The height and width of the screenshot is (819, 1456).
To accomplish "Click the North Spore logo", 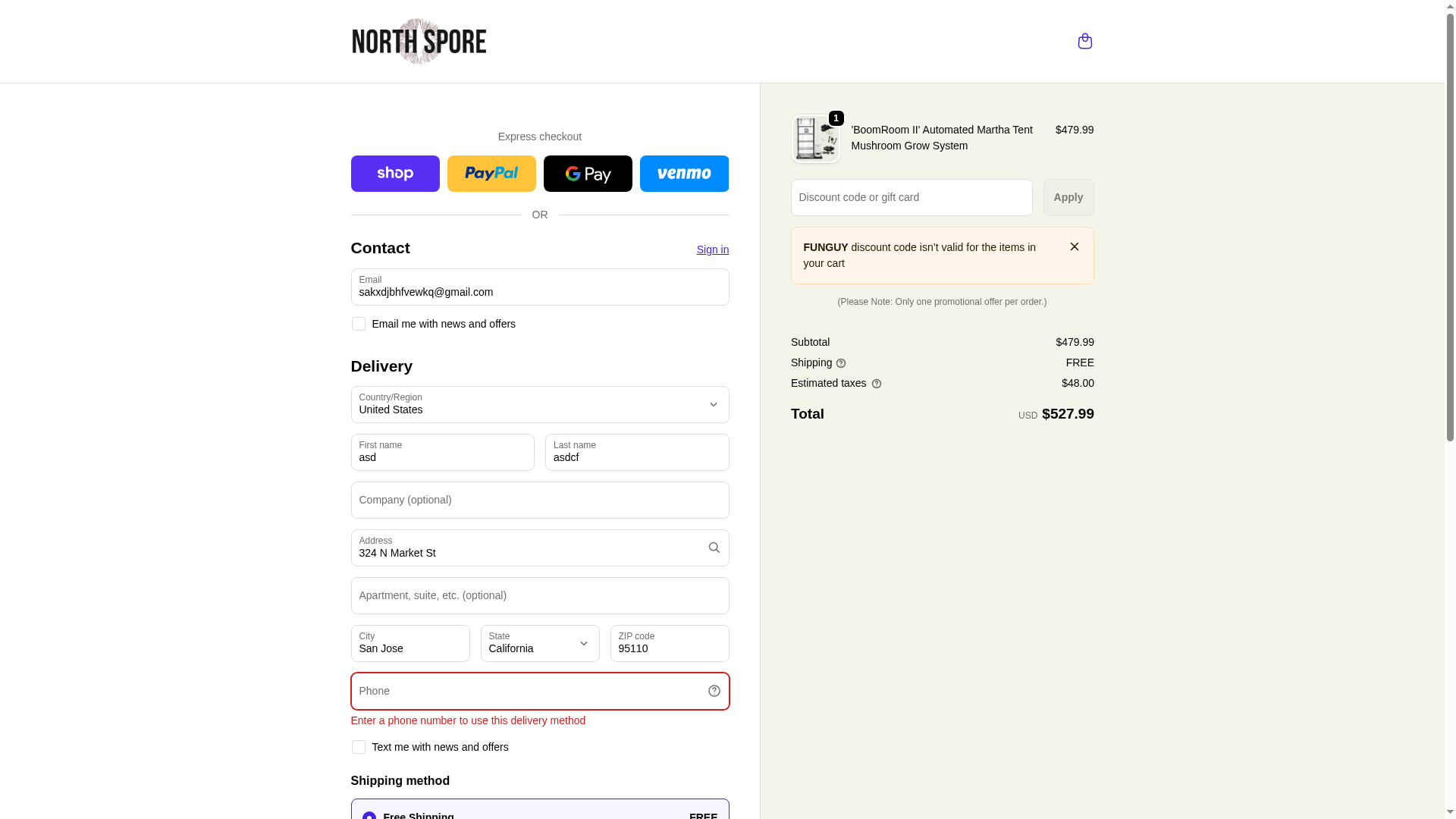I will click(419, 41).
